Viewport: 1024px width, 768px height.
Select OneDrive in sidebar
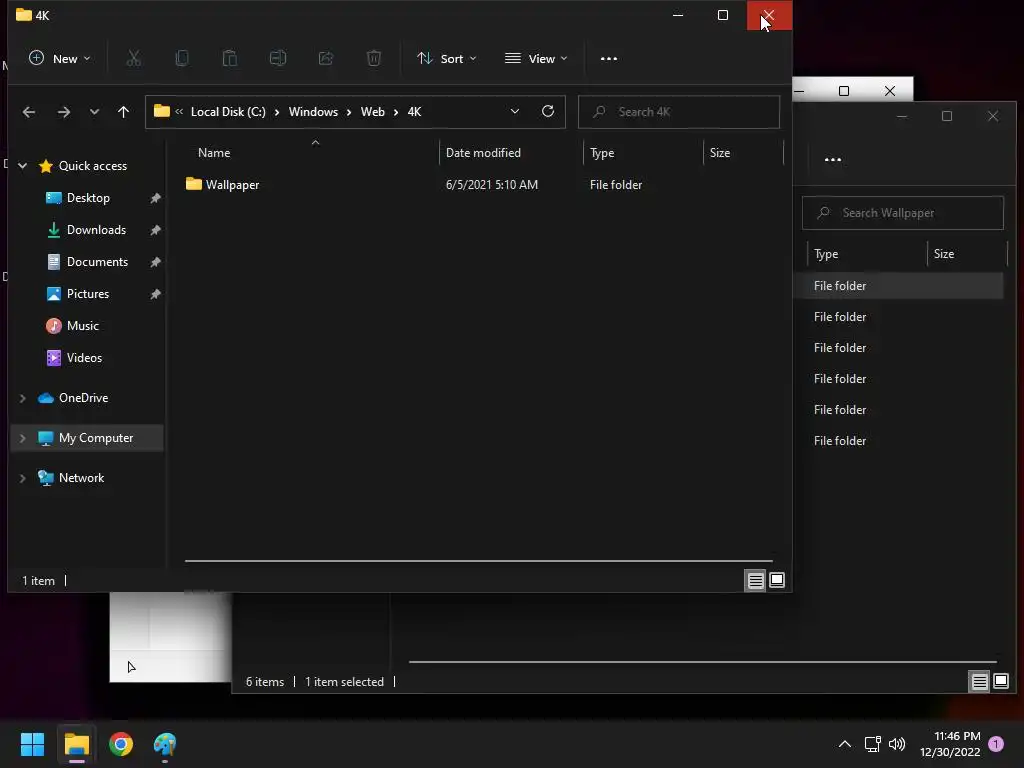[x=83, y=398]
